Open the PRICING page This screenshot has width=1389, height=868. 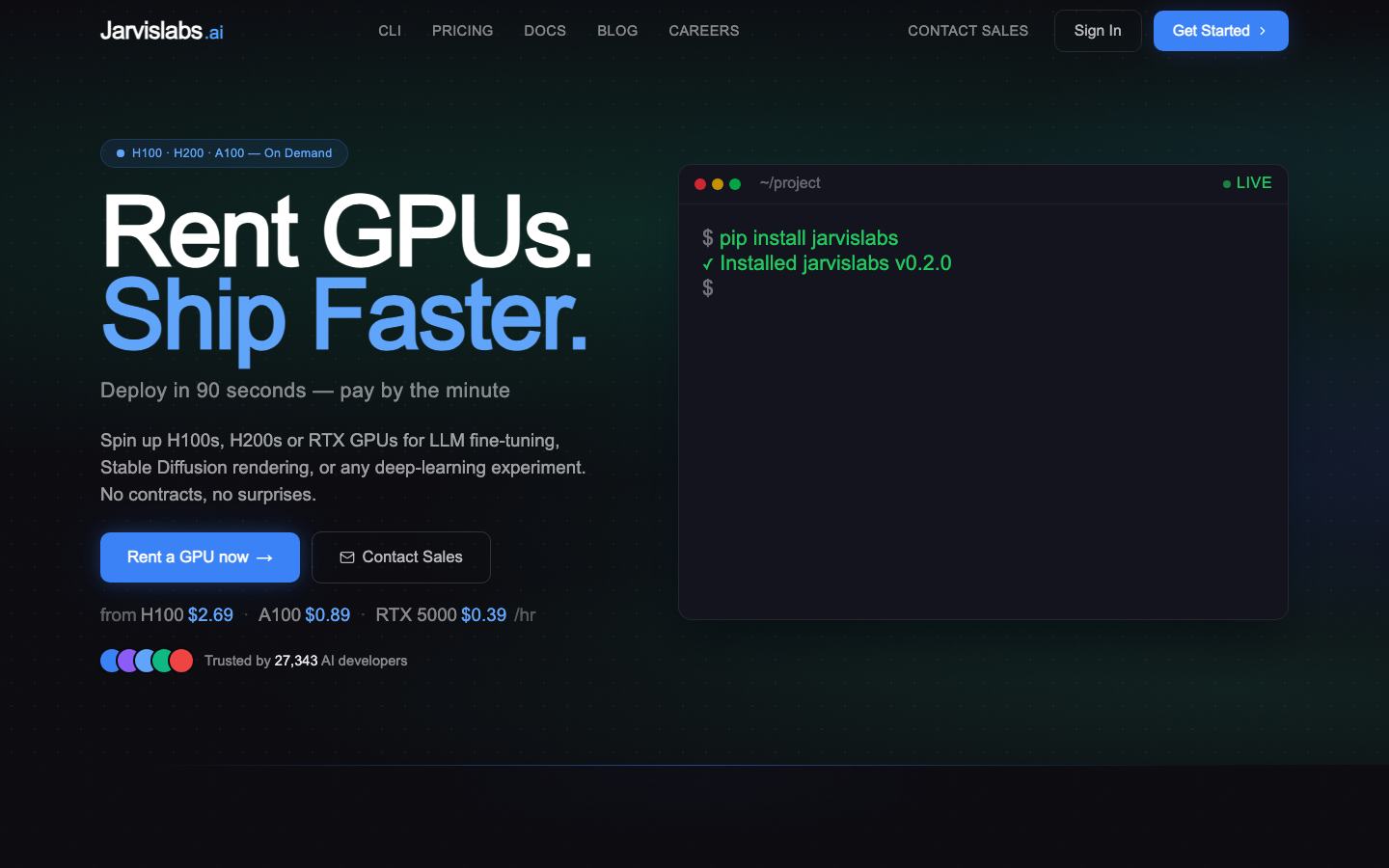tap(462, 31)
